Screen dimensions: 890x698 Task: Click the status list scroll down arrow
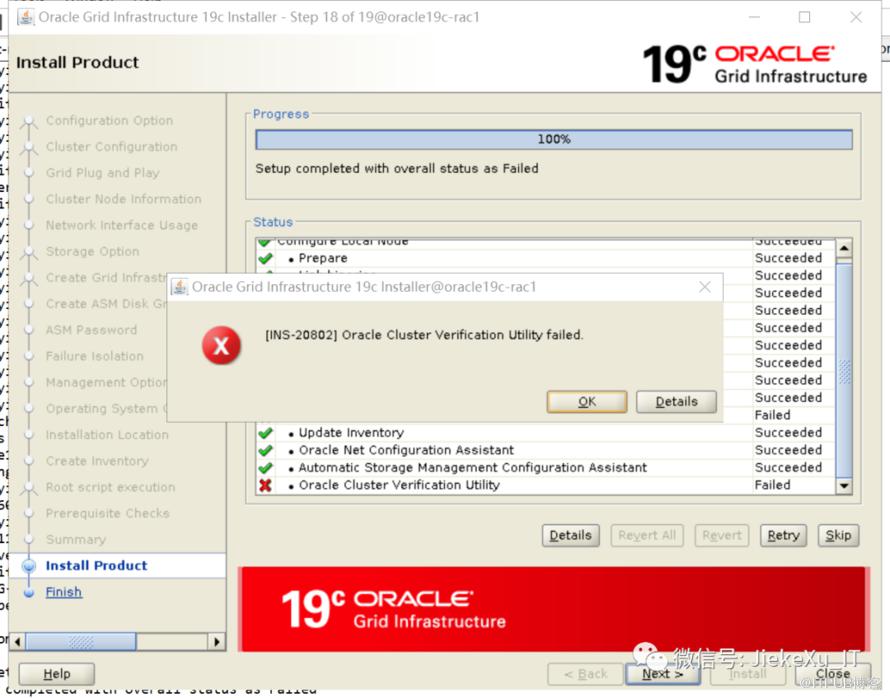pos(844,486)
